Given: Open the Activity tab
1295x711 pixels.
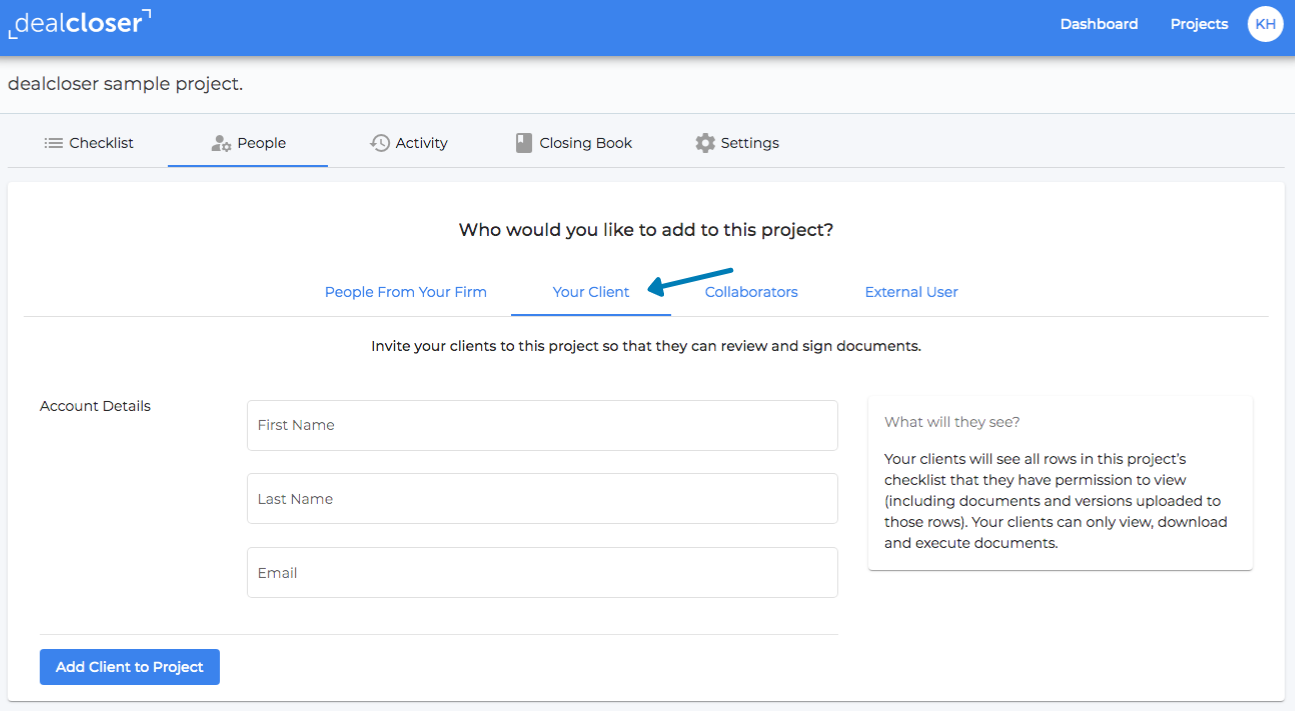Looking at the screenshot, I should pos(408,143).
